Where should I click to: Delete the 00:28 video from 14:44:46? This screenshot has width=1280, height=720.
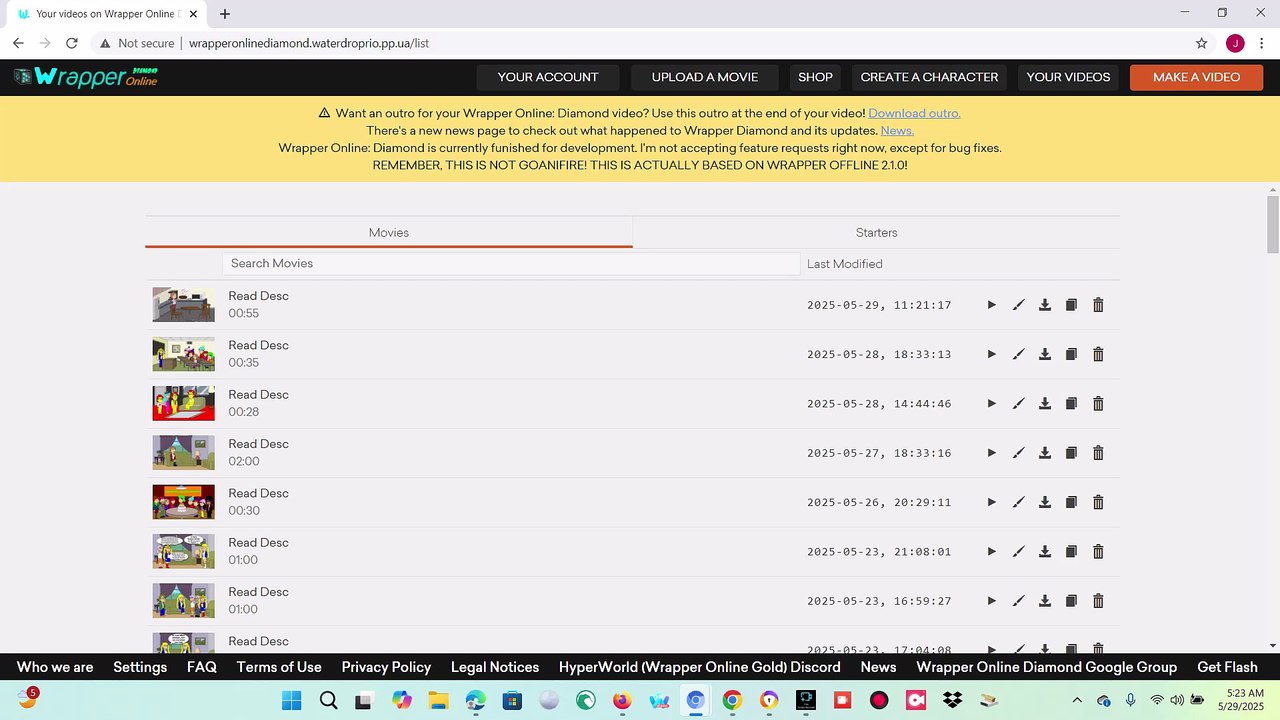coord(1098,404)
